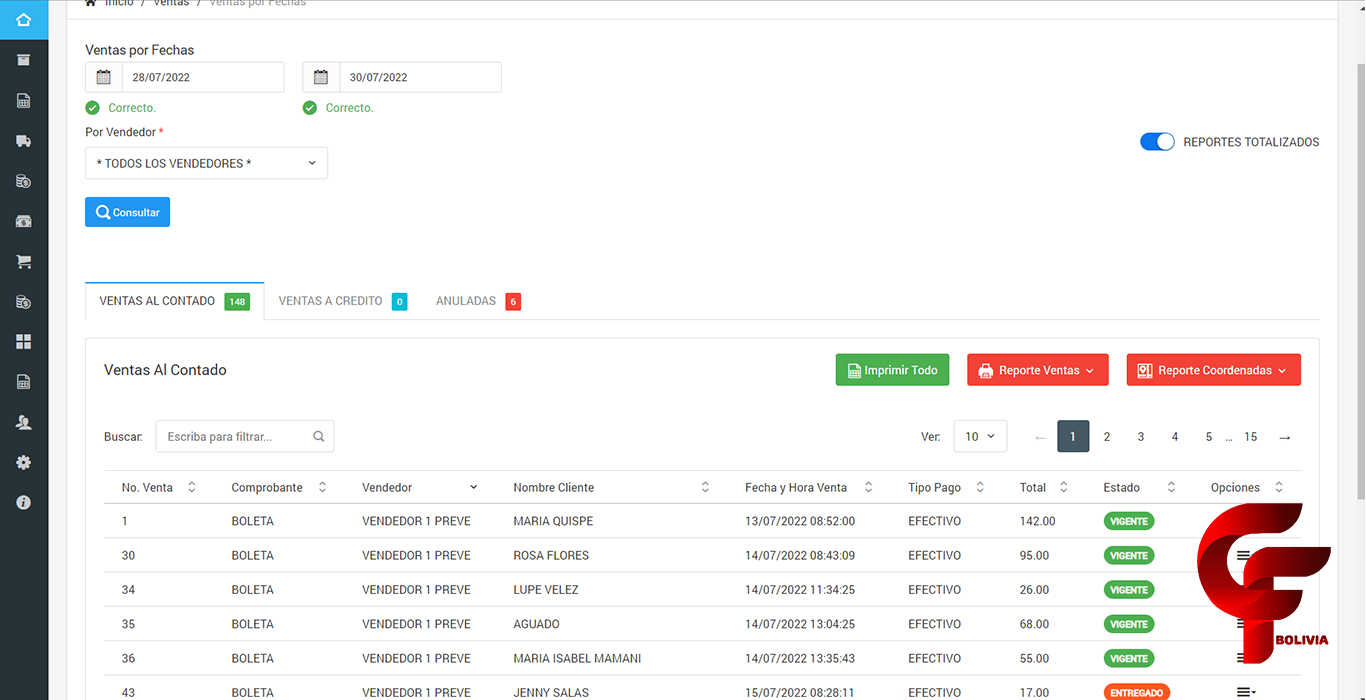Open the archive box sidebar icon
The image size is (1366, 700).
[24, 60]
